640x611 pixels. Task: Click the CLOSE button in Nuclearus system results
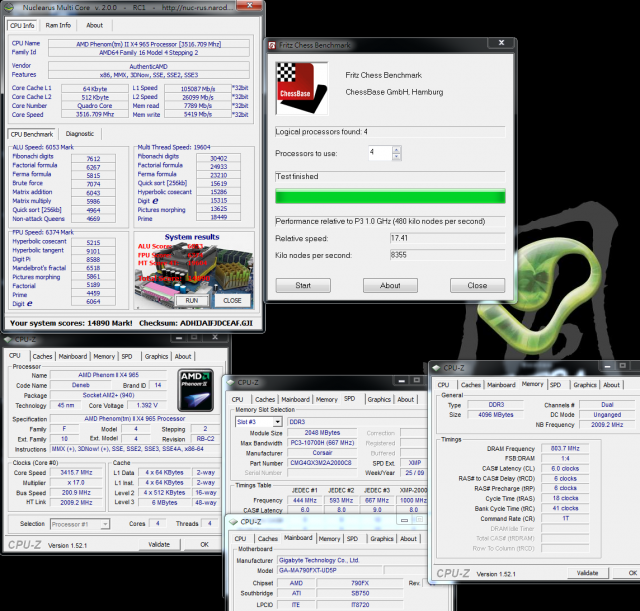[232, 300]
